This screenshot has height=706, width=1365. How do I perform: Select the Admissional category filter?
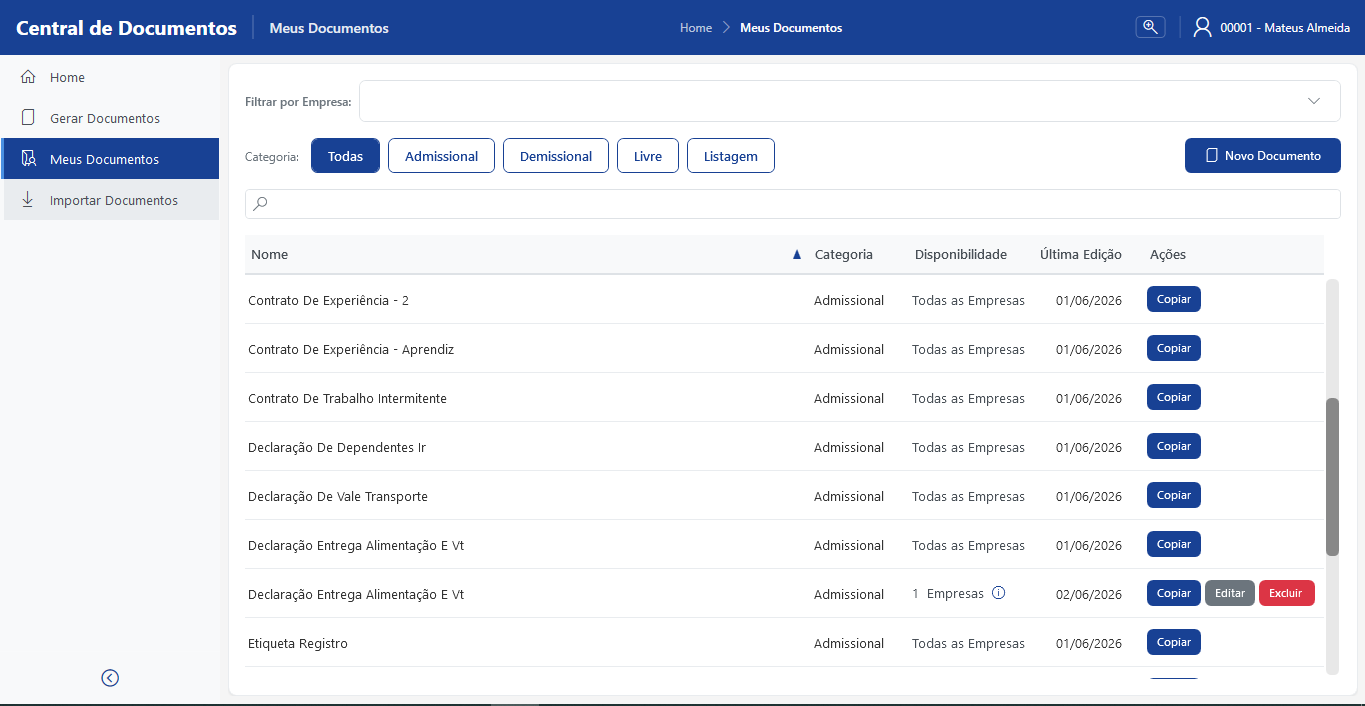[x=441, y=156]
